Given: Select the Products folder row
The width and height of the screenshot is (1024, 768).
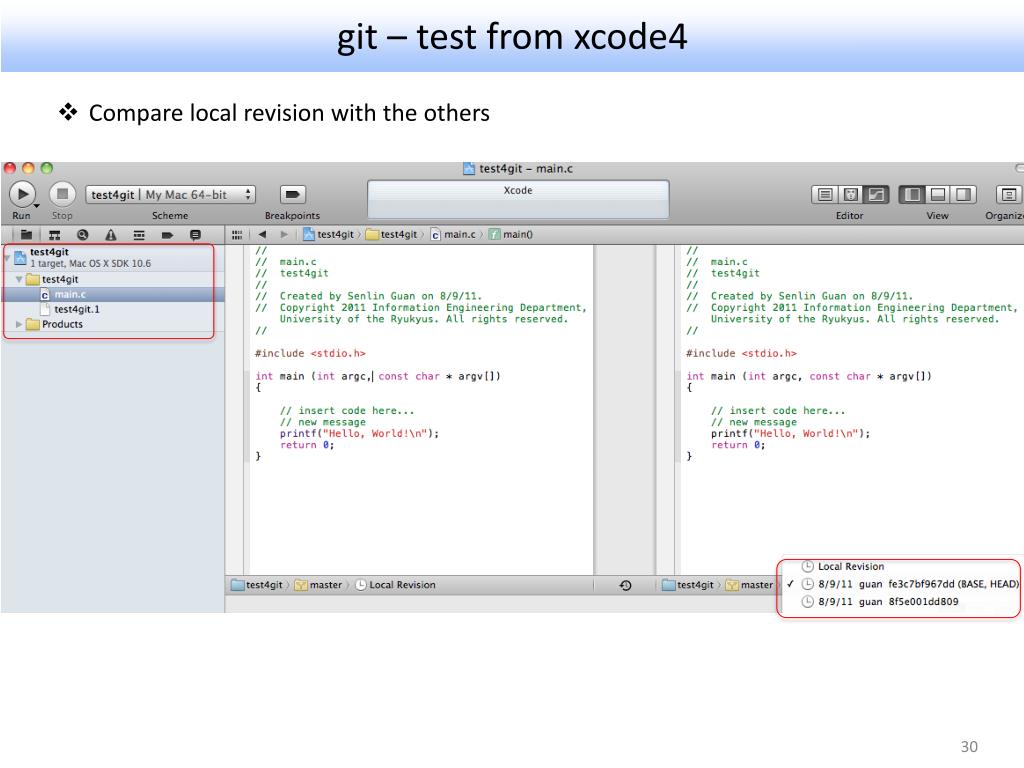Looking at the screenshot, I should (x=114, y=324).
